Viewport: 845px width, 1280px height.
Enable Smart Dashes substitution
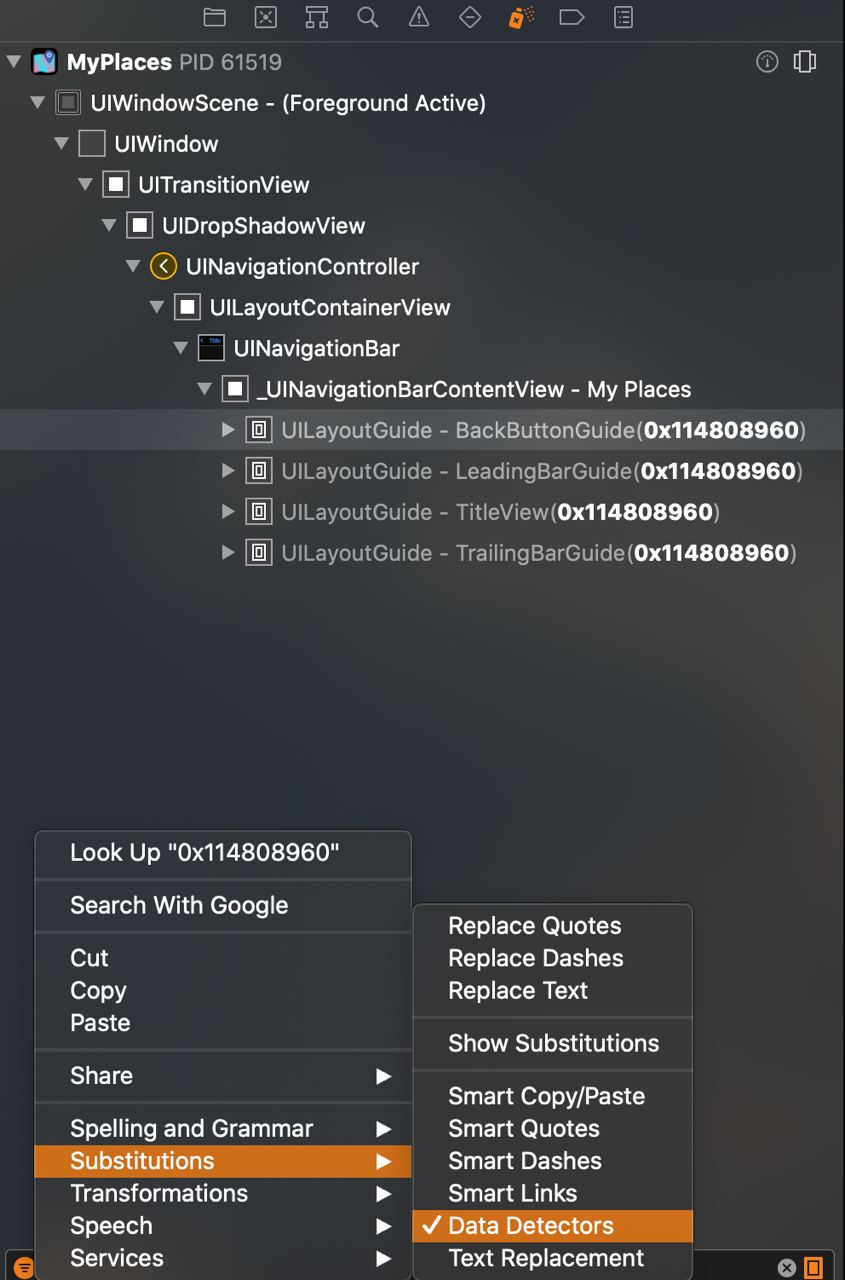click(525, 1161)
